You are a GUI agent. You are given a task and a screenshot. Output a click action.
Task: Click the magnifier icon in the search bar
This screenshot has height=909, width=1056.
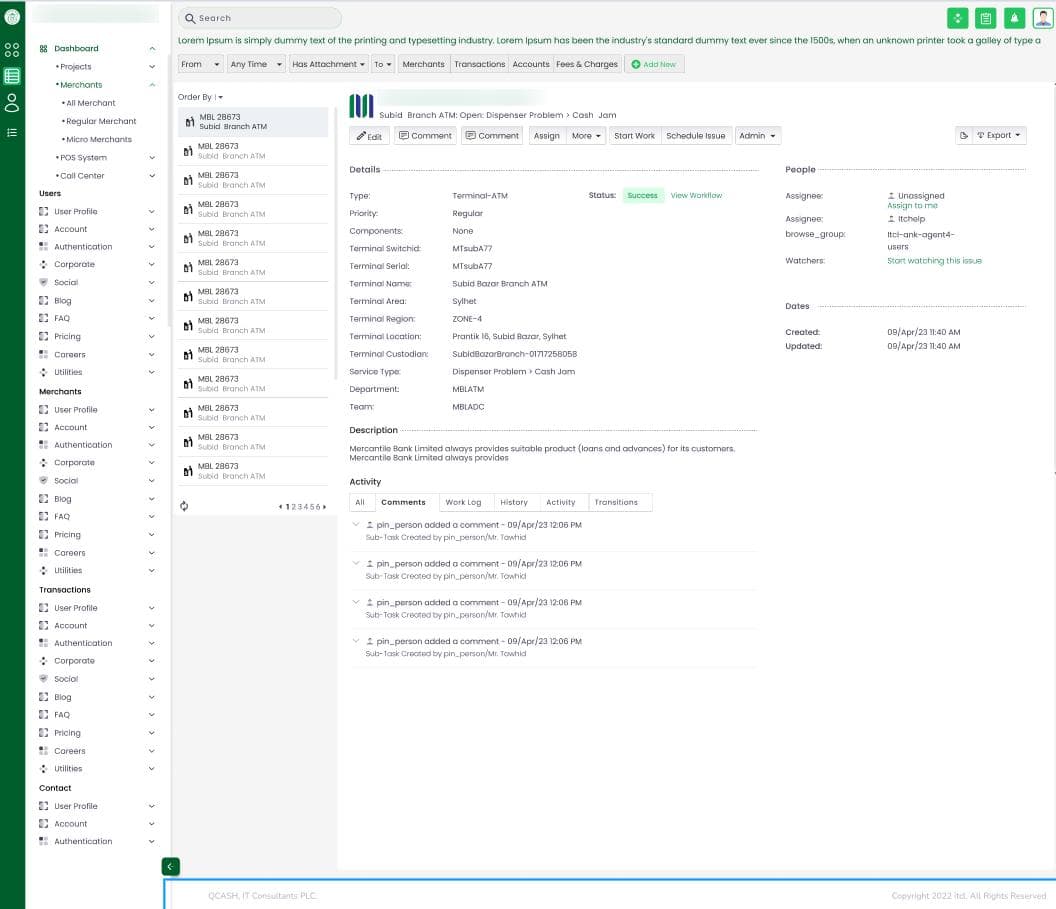click(190, 18)
